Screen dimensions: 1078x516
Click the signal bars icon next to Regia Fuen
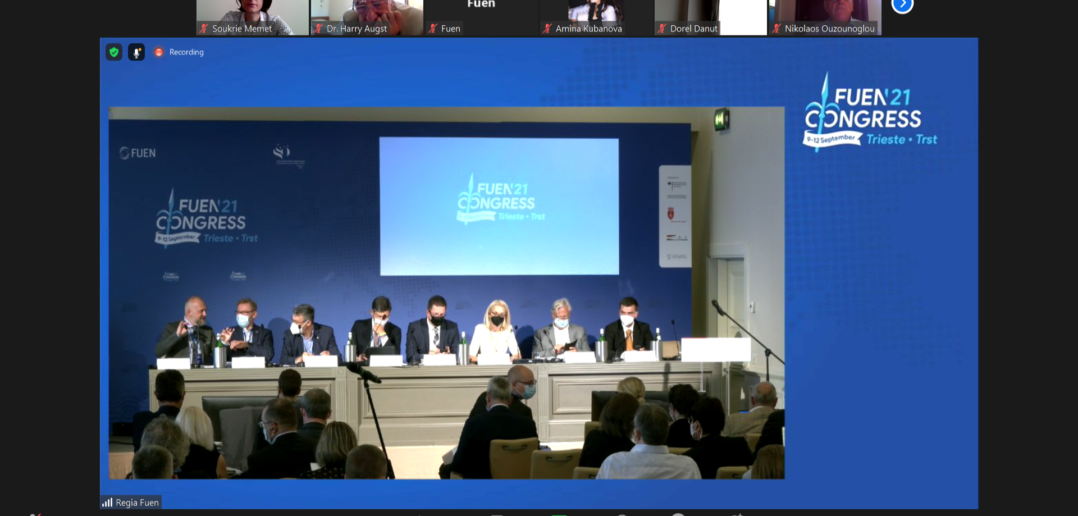(x=107, y=503)
